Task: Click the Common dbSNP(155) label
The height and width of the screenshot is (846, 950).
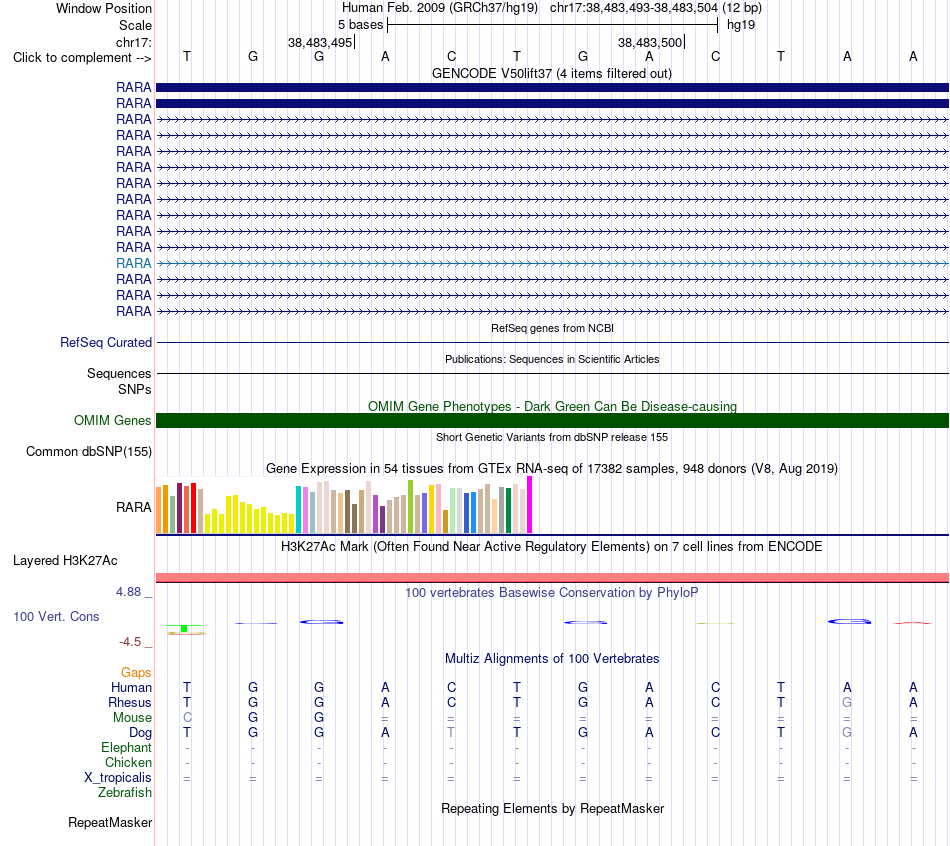Action: coord(88,451)
